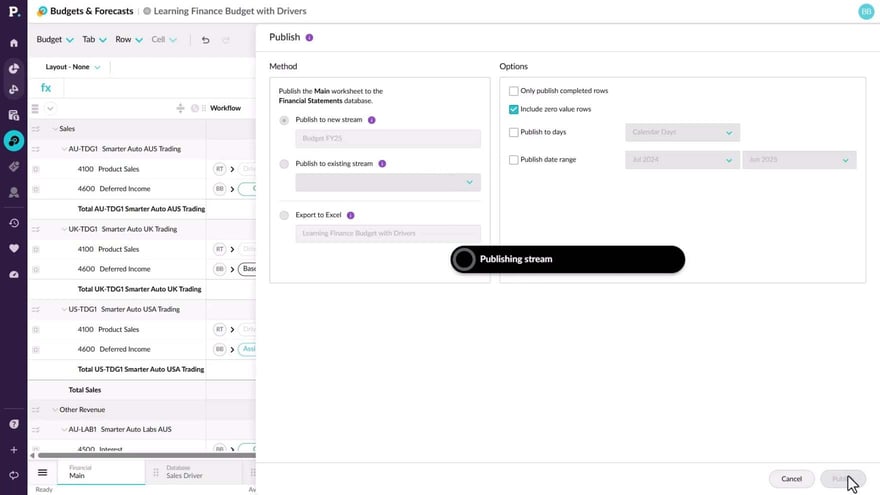The height and width of the screenshot is (495, 880).
Task: Click the plus icon in left sidebar
Action: click(13, 450)
